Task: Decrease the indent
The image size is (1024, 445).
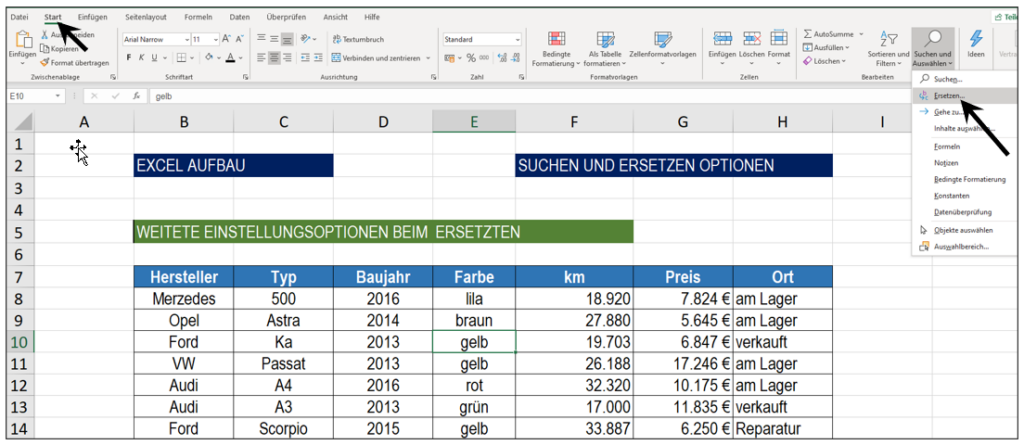Action: pos(306,58)
